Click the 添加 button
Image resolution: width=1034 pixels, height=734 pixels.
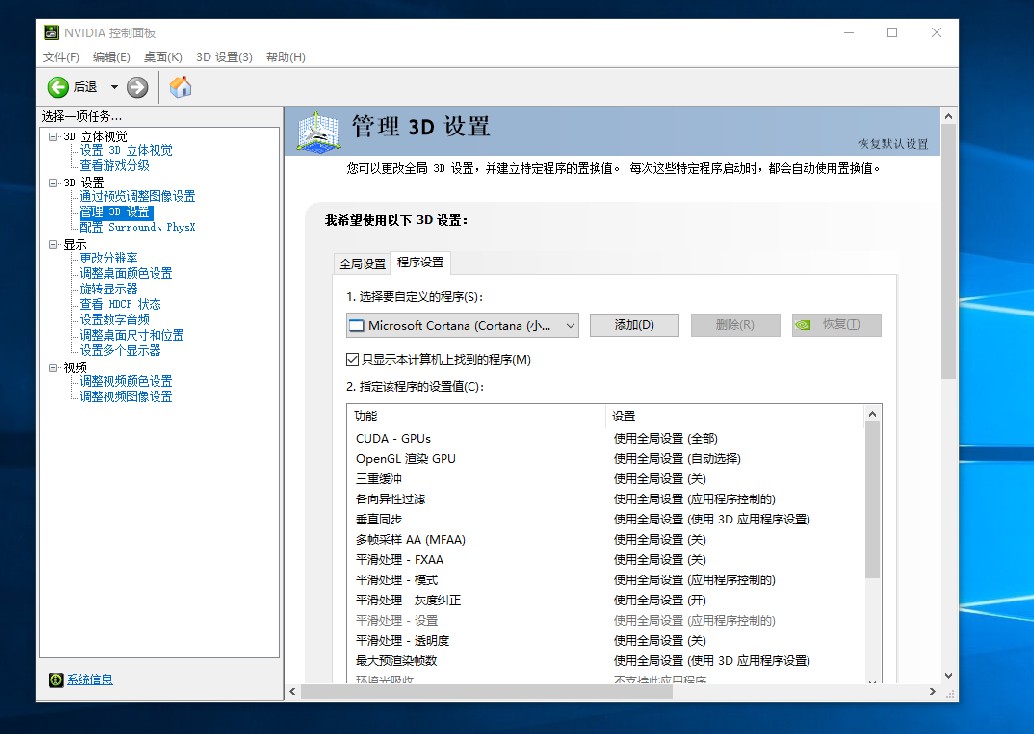(x=634, y=325)
